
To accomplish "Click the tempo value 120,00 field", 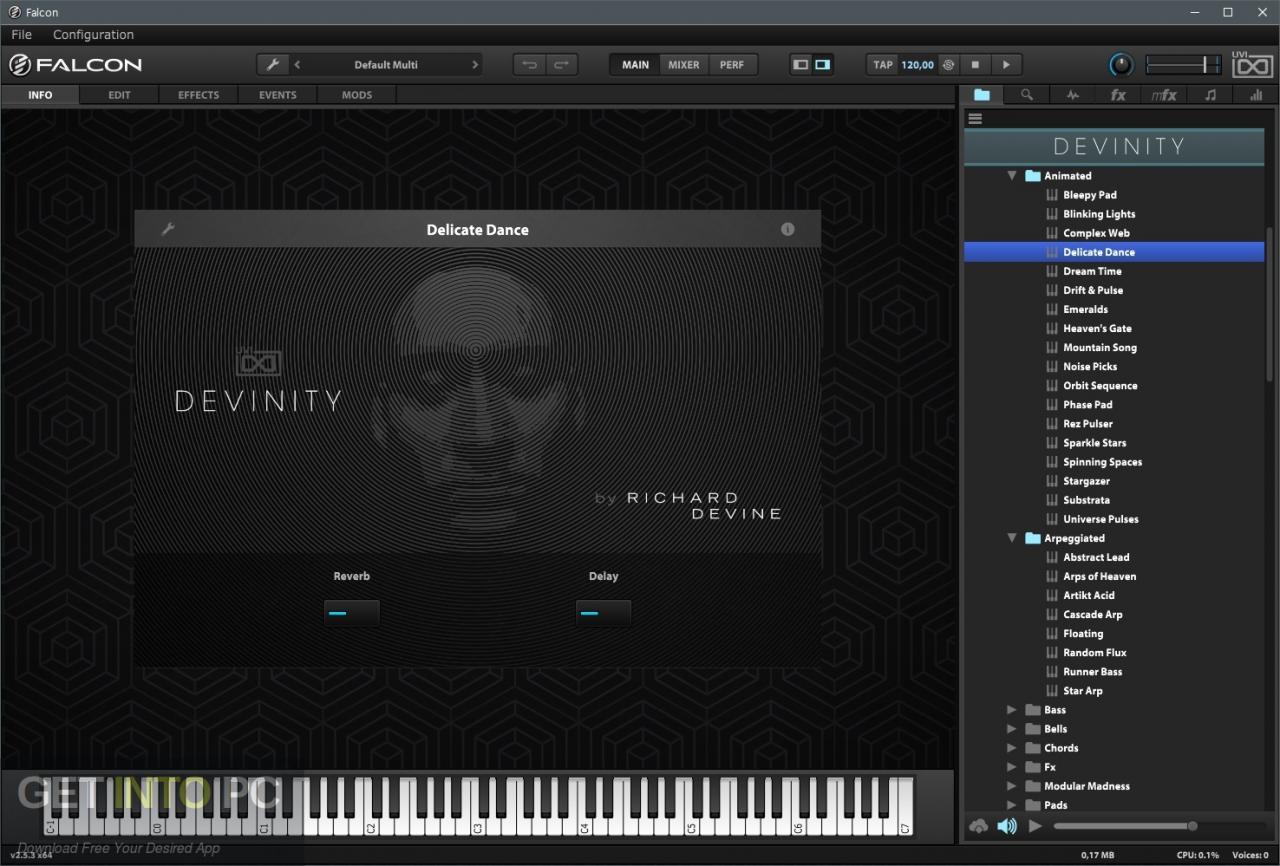I will [917, 65].
